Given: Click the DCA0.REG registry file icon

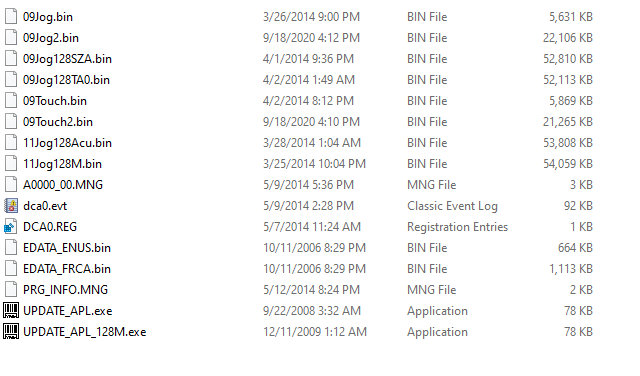Looking at the screenshot, I should click(11, 227).
